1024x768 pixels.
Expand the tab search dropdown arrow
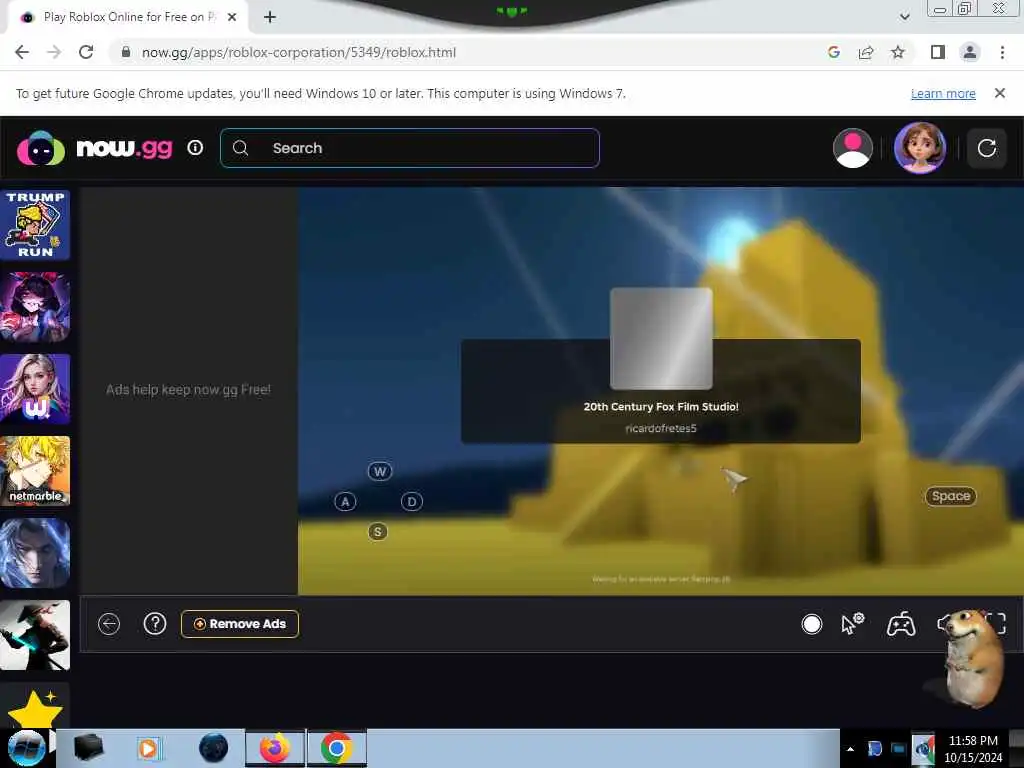904,17
